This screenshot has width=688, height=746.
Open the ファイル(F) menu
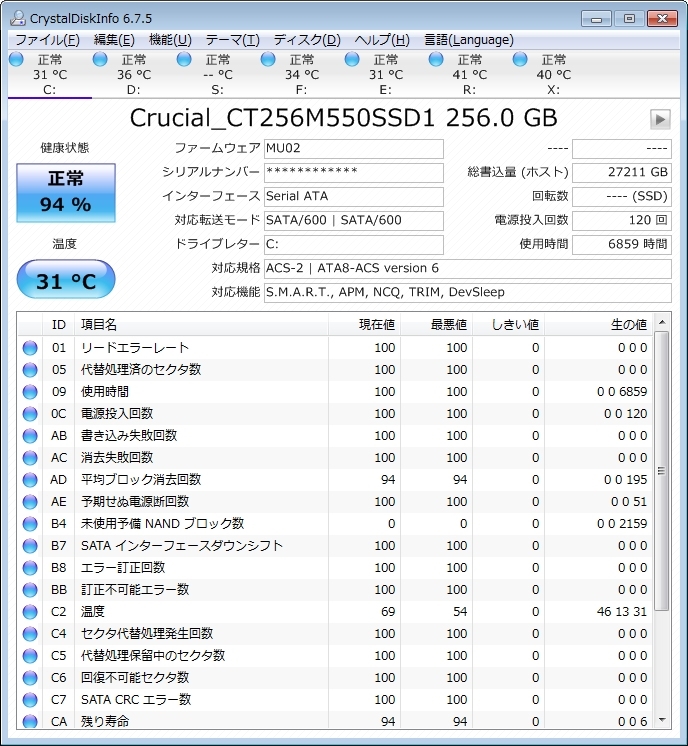click(x=47, y=40)
